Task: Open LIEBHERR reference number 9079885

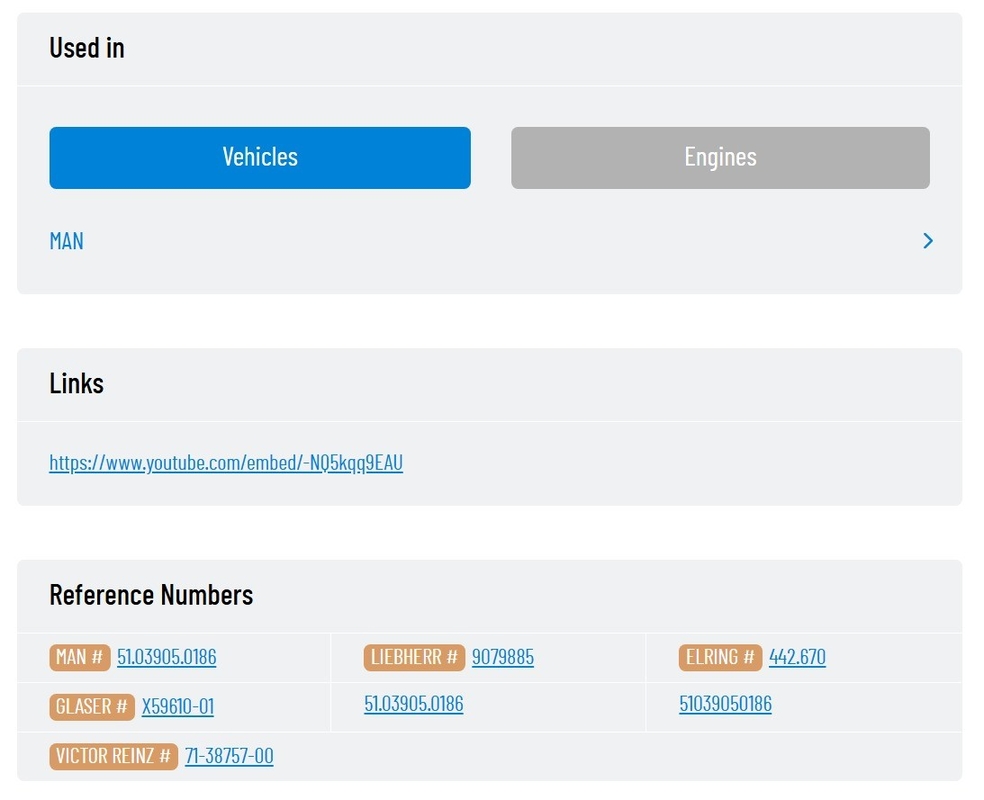Action: (x=503, y=657)
